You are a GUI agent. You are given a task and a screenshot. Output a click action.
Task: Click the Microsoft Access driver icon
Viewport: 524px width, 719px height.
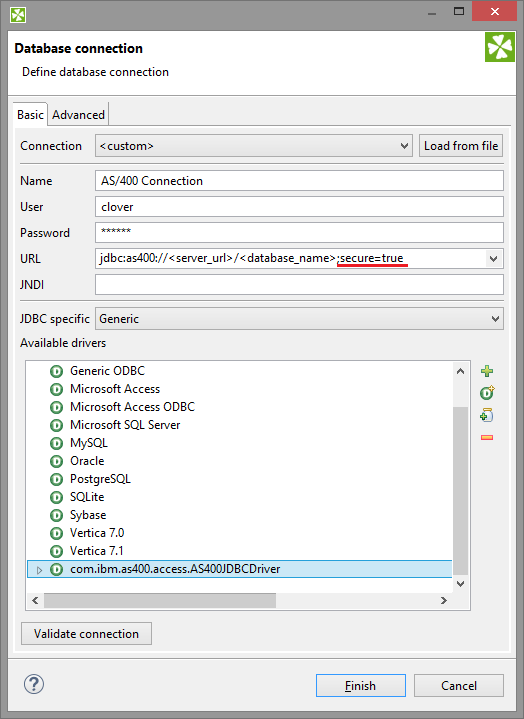[x=56, y=389]
